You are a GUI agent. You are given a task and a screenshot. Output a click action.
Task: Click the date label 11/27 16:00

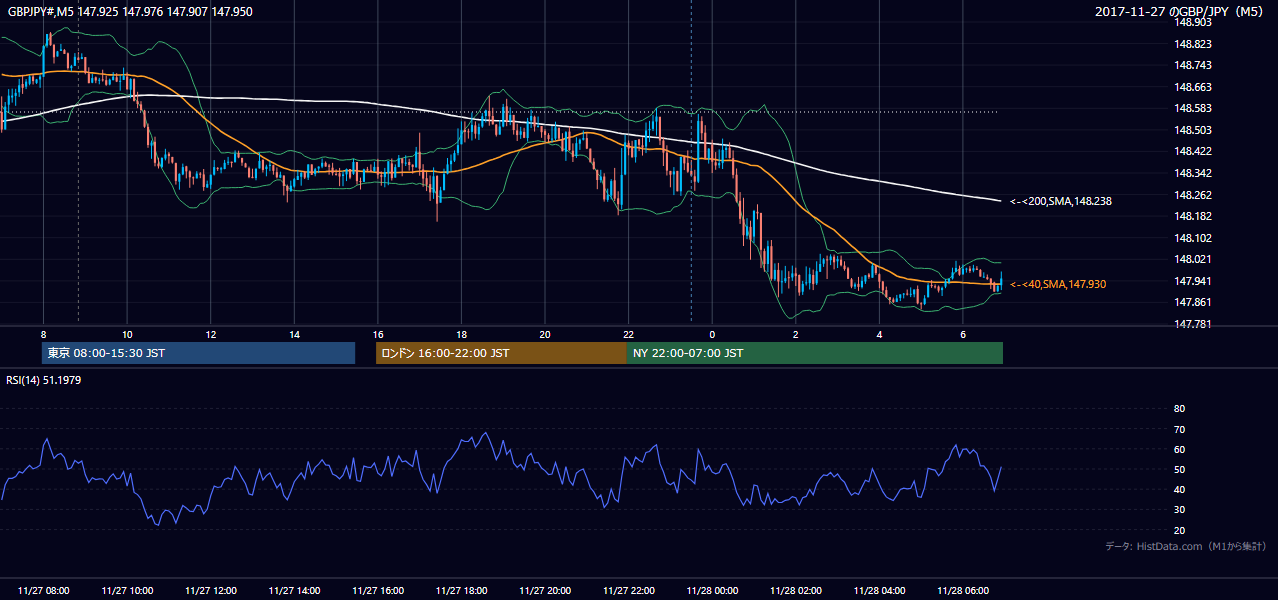[x=378, y=591]
